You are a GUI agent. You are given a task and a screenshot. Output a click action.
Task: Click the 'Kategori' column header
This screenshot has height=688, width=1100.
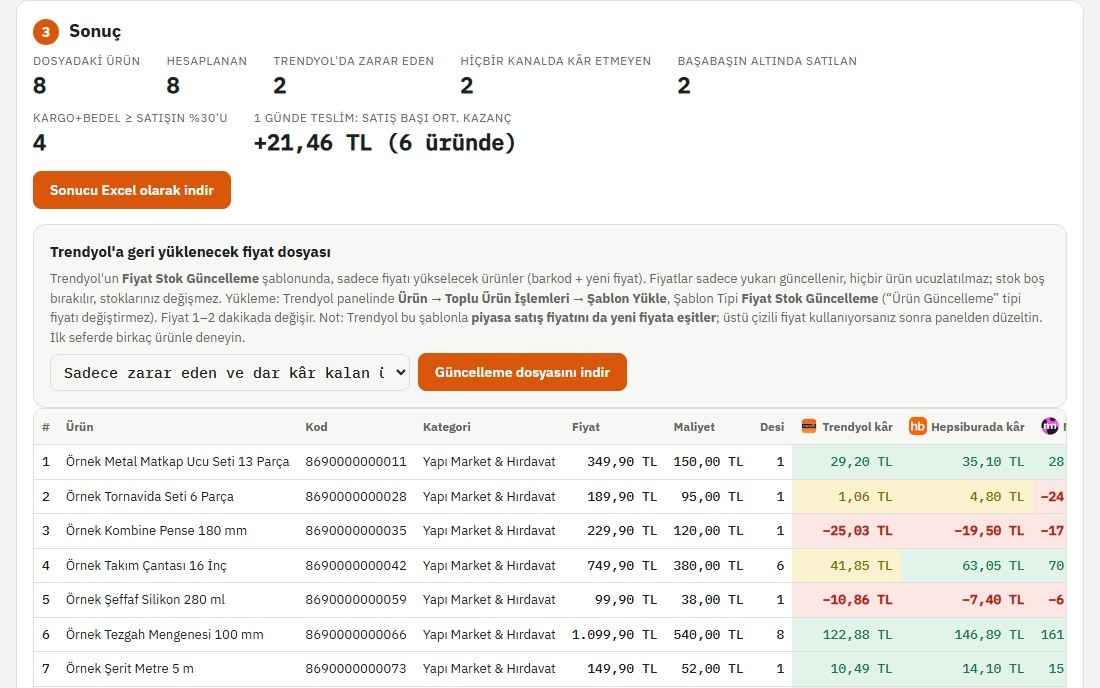(447, 426)
